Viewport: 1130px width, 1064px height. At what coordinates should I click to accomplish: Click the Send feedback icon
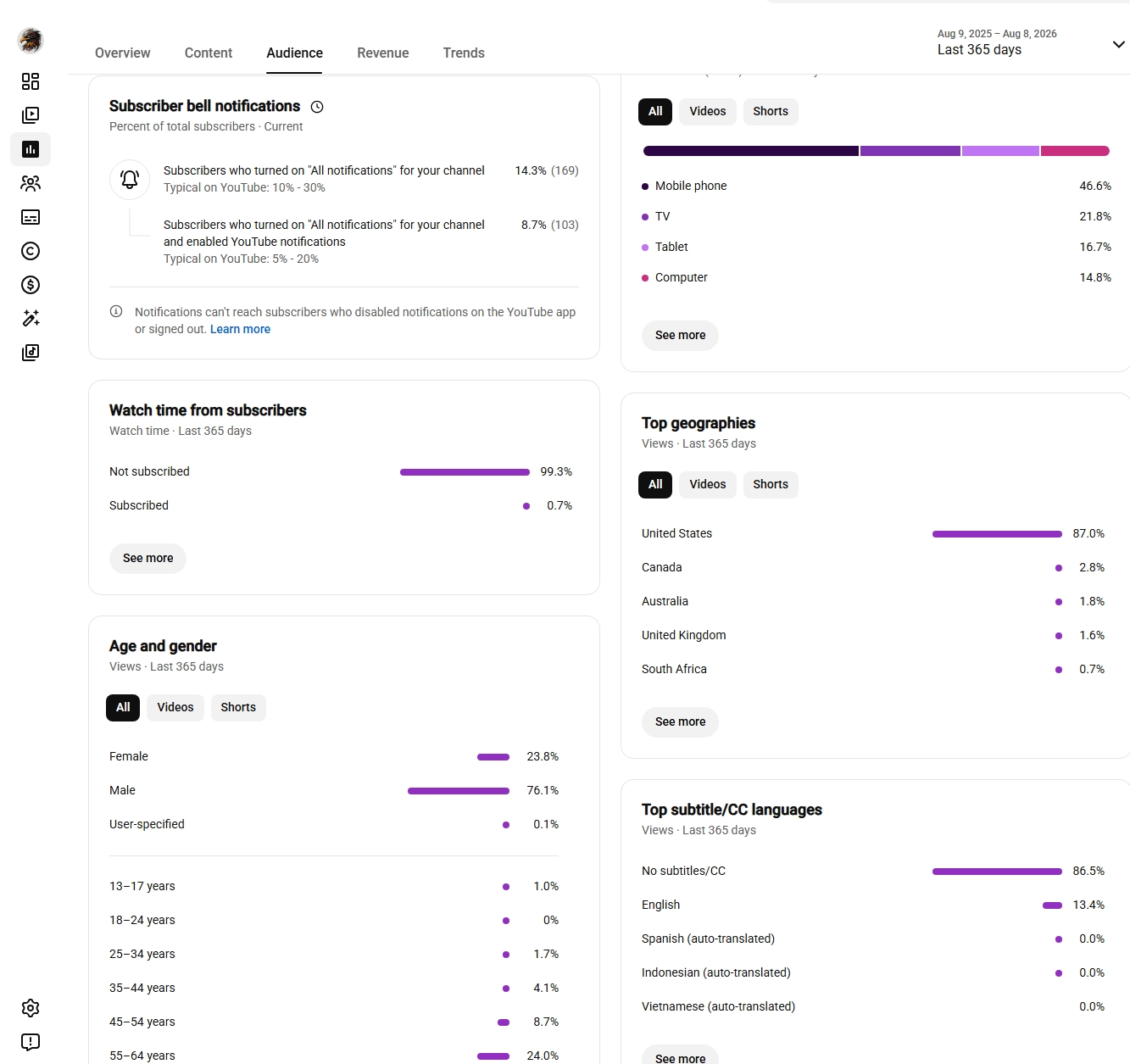[31, 1042]
